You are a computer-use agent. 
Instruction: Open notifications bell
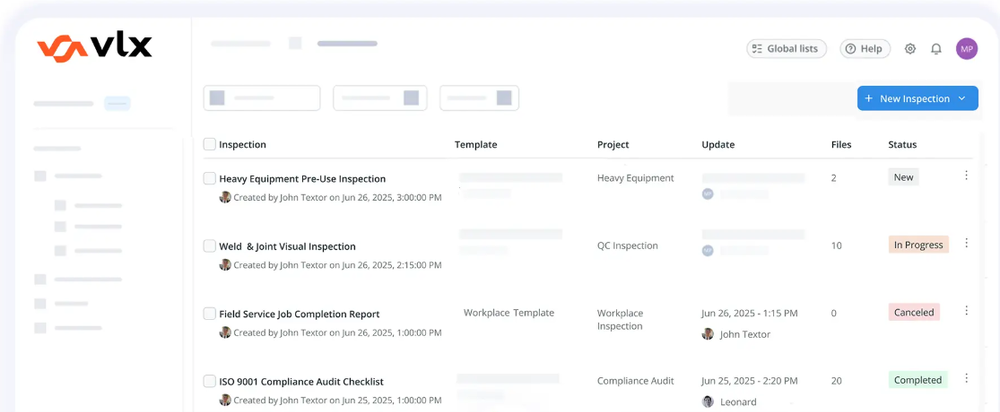[x=936, y=48]
